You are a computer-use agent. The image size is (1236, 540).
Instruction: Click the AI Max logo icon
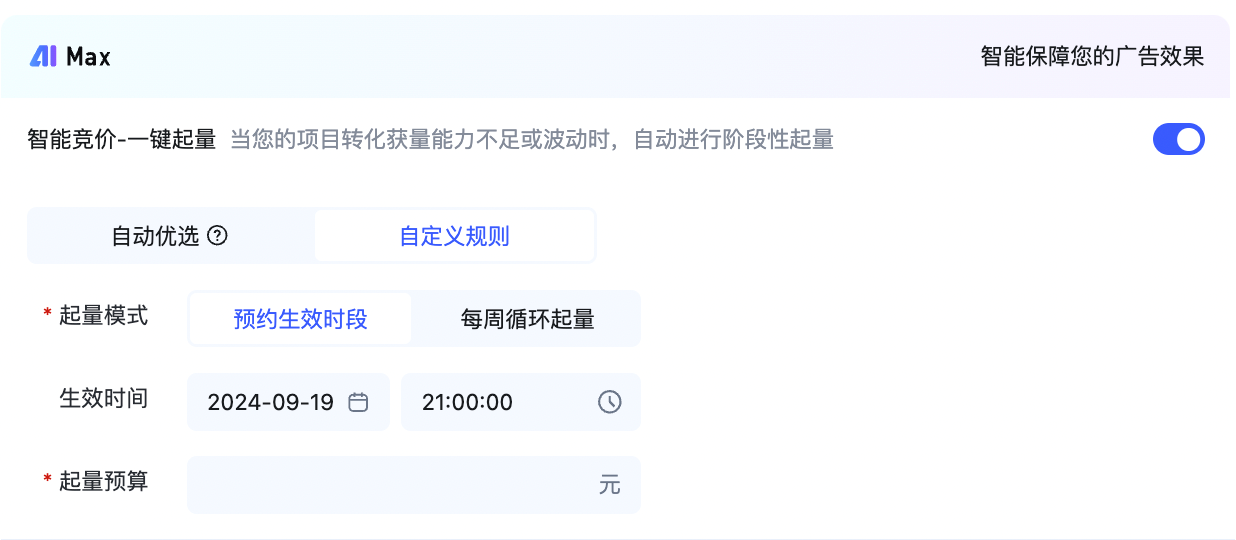[43, 56]
